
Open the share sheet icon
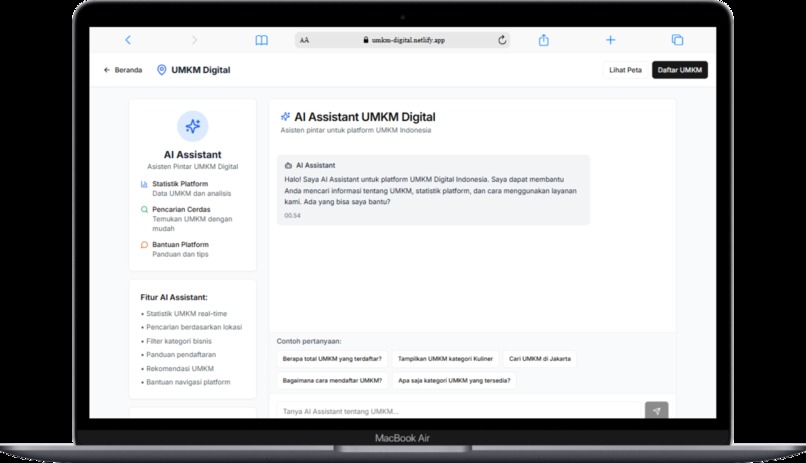(x=544, y=40)
